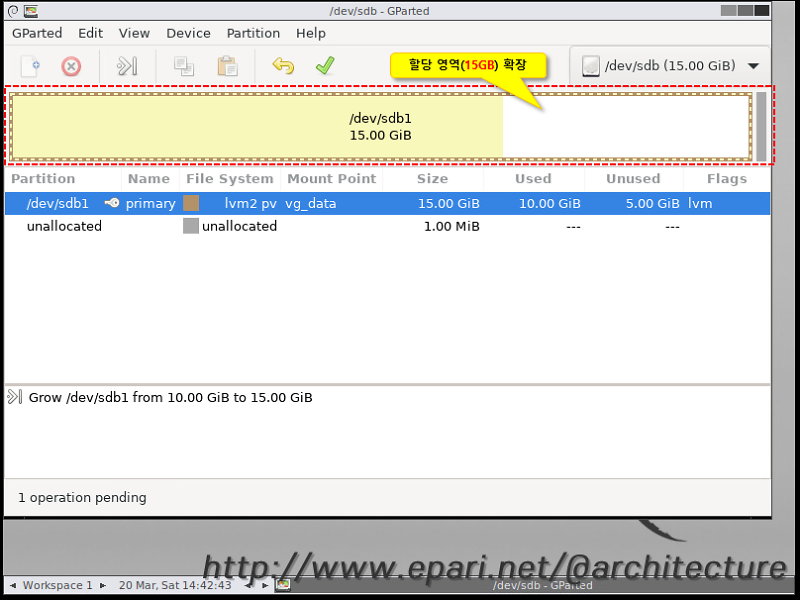800x600 pixels.
Task: Sort by the Size column header
Action: (x=432, y=179)
